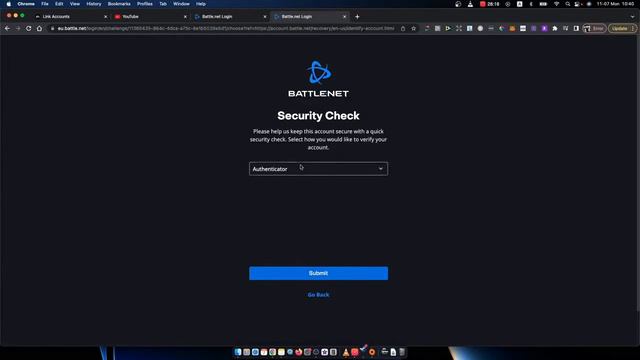Follow the Go Back link
The height and width of the screenshot is (360, 640).
click(318, 295)
